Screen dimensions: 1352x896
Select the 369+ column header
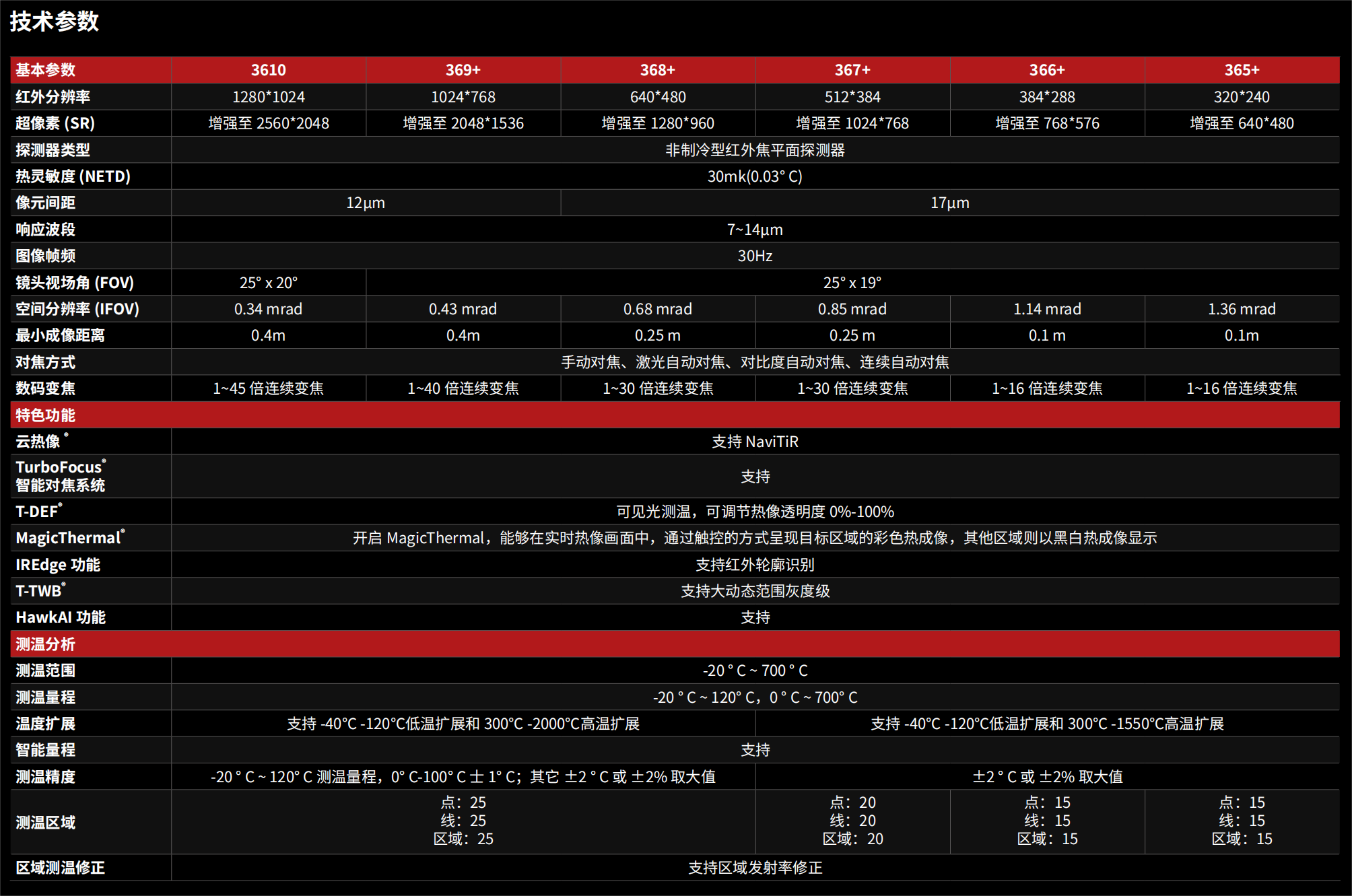(463, 70)
